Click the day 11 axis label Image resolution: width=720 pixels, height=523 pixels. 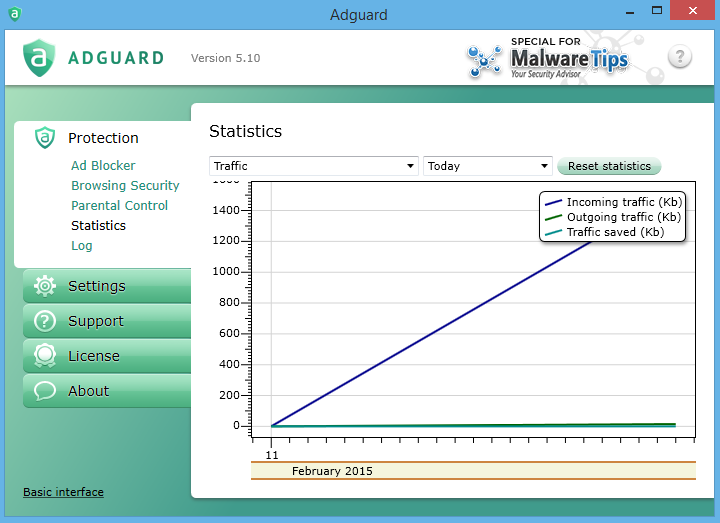coord(272,455)
